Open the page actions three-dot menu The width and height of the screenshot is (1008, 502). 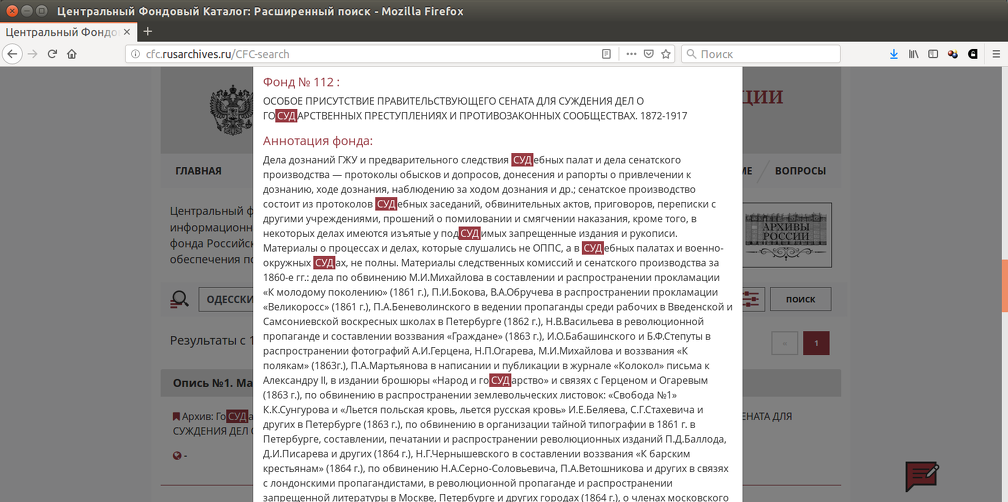[631, 54]
